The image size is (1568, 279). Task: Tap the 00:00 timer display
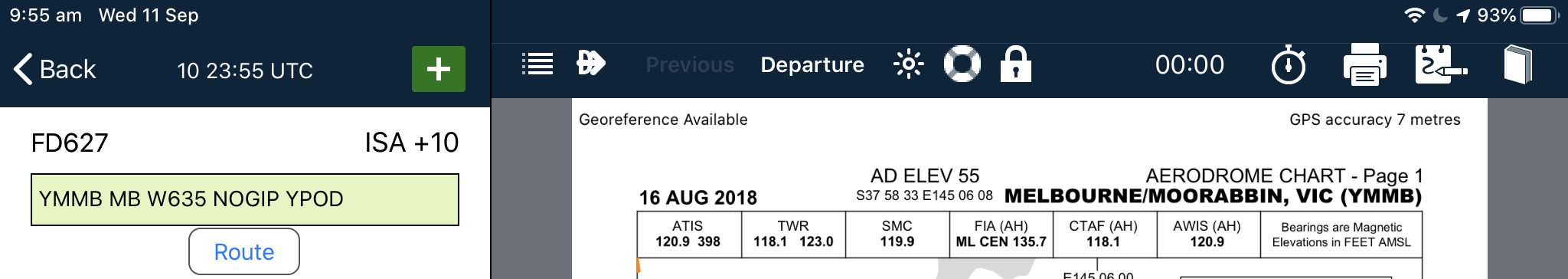tap(1190, 64)
